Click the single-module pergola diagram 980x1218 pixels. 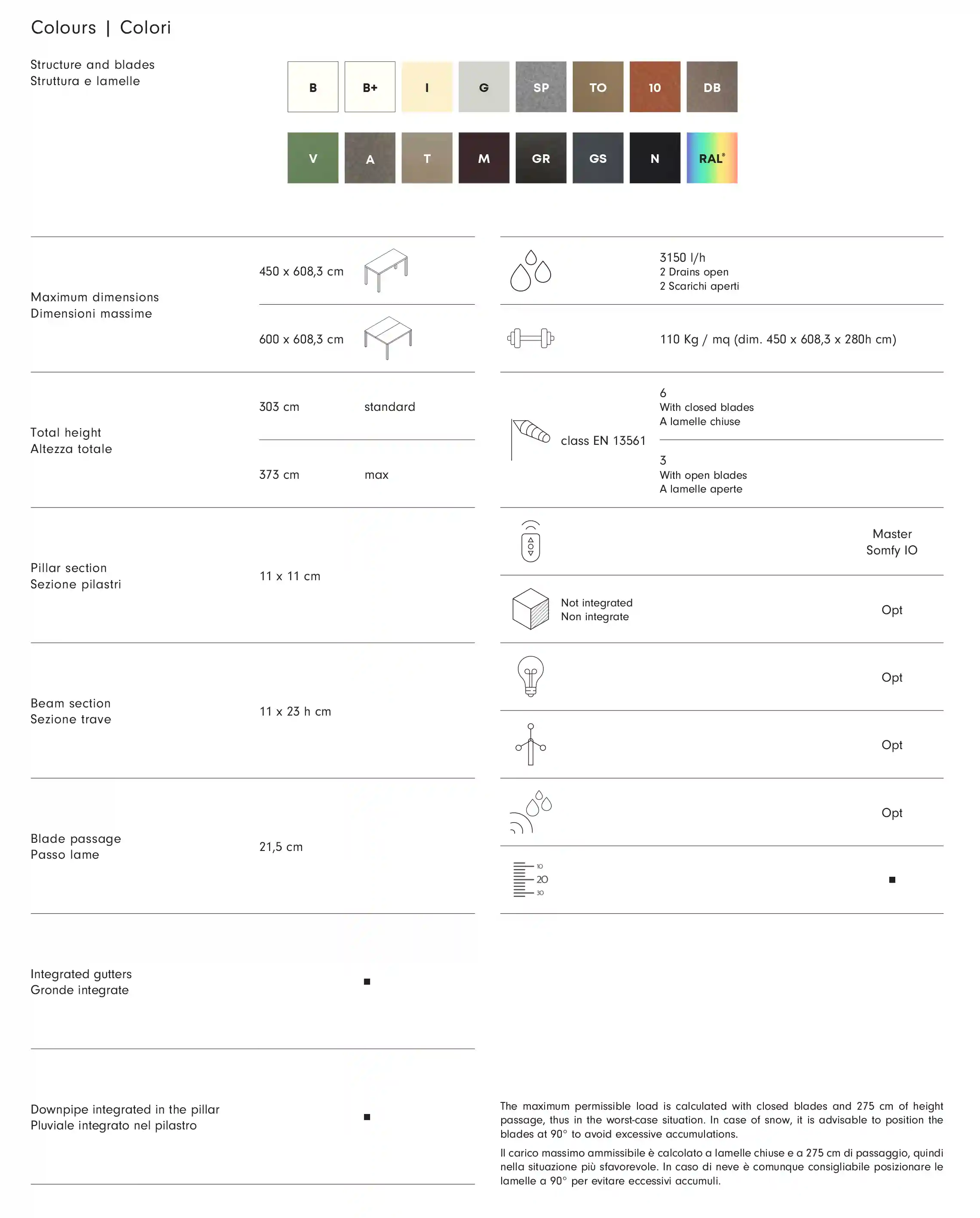tap(386, 270)
